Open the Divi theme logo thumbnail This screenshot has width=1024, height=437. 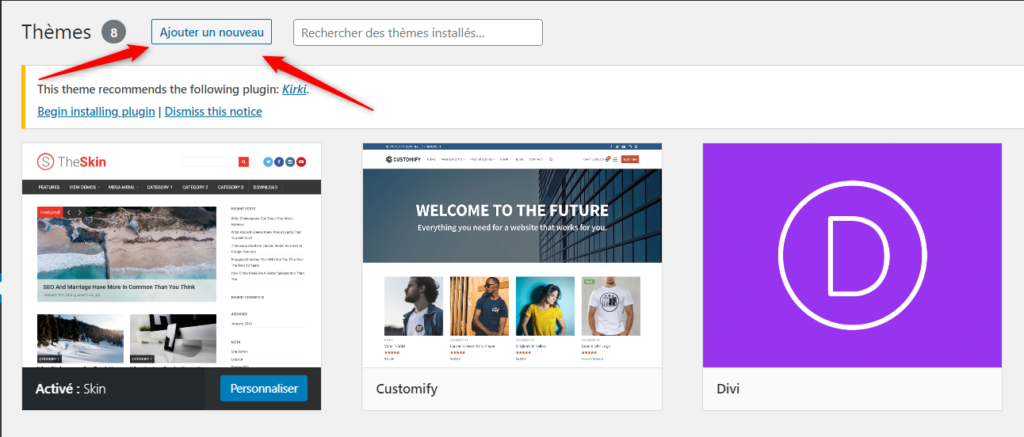point(852,255)
